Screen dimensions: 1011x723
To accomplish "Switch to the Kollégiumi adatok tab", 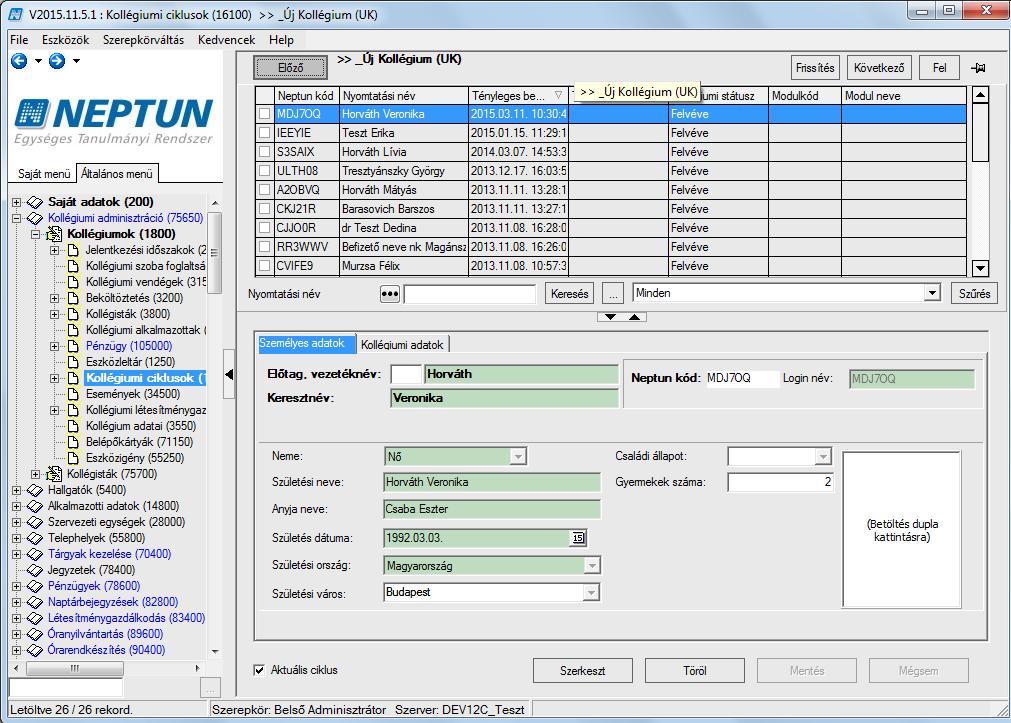I will 402,344.
